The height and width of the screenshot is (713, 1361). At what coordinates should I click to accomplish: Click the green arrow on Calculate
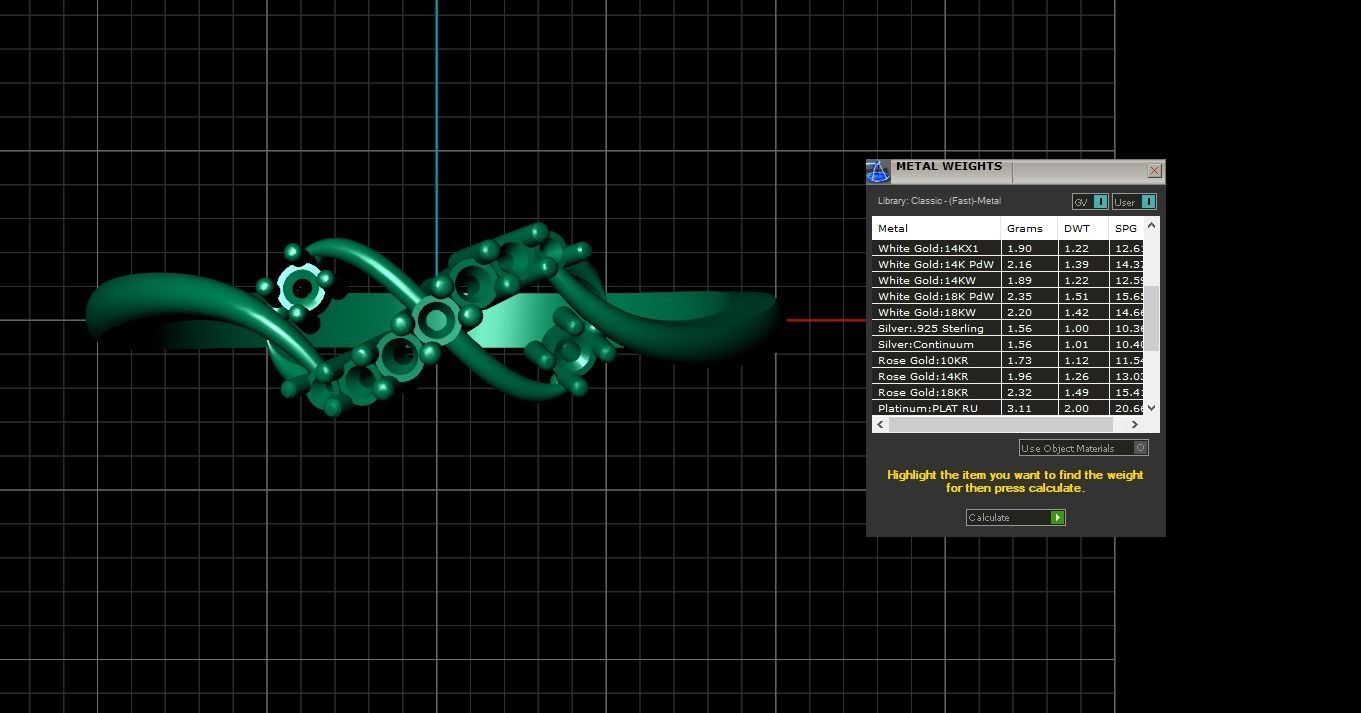click(1057, 517)
